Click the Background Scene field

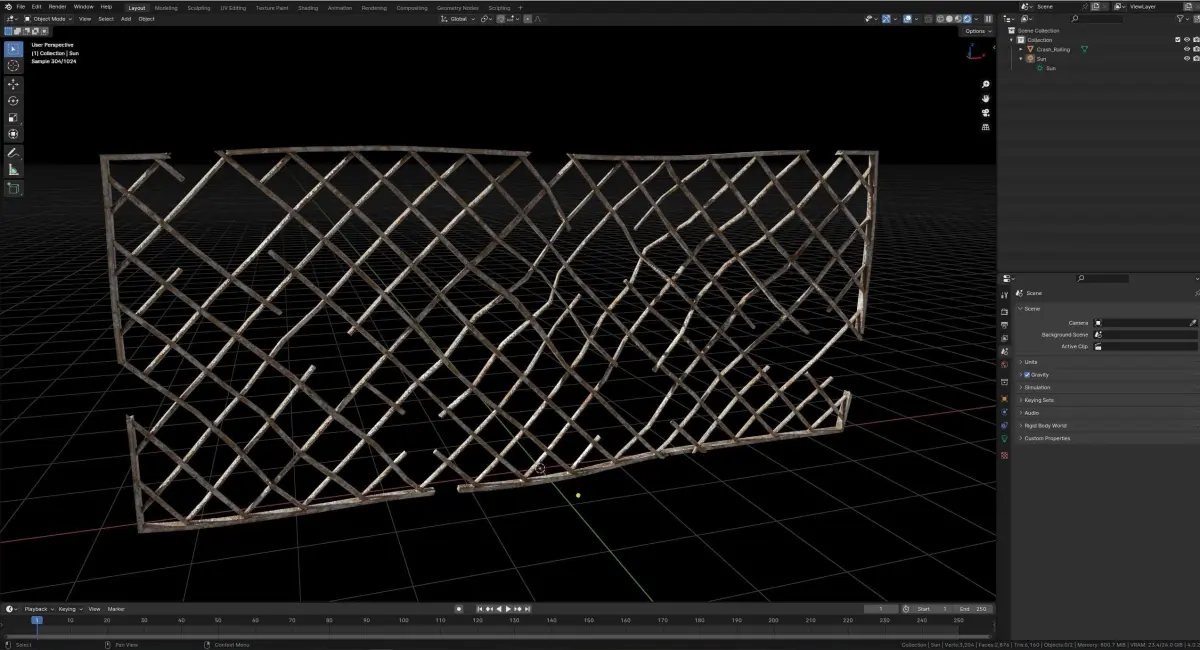pyautogui.click(x=1145, y=335)
